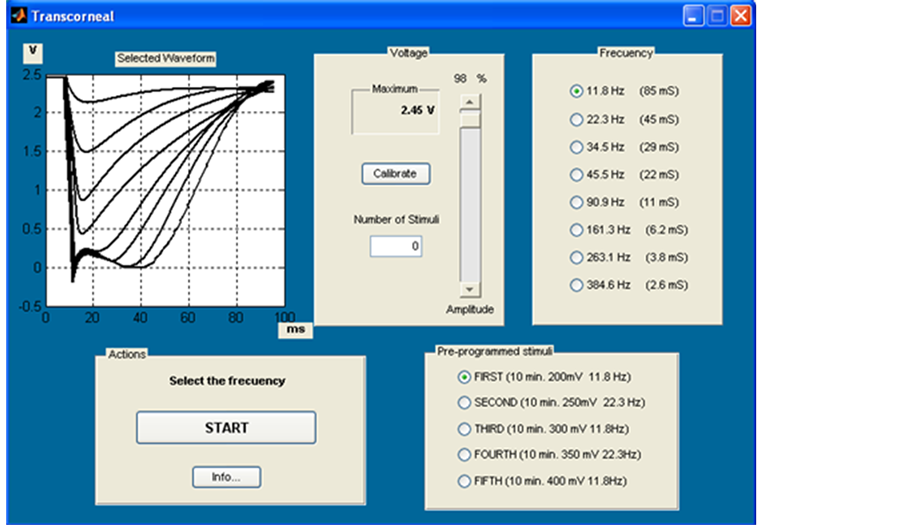Pick the 384.6 Hz frequency option

576,285
